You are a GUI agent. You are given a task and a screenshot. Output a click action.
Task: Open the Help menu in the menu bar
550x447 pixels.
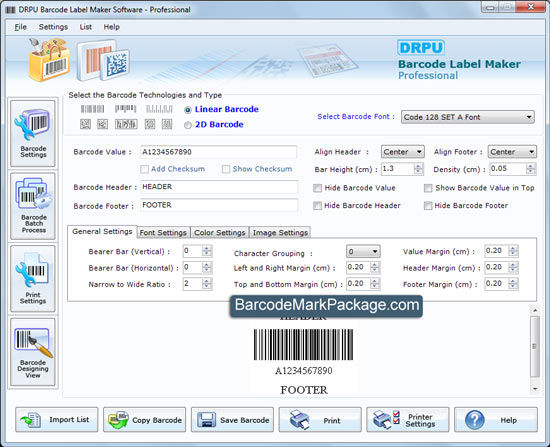[112, 27]
